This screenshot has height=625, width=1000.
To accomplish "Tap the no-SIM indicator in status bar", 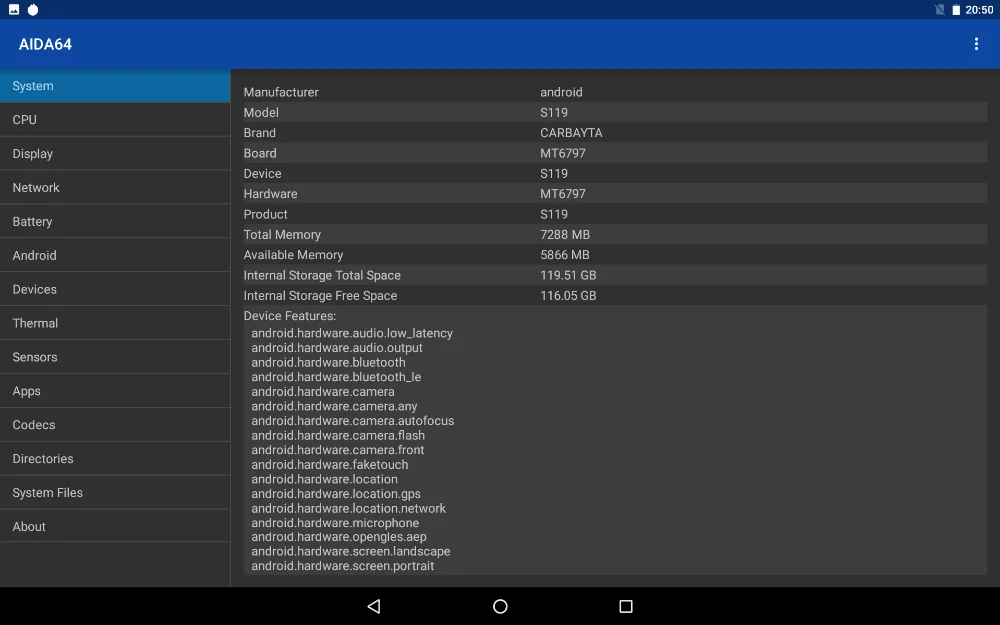I will pyautogui.click(x=938, y=9).
